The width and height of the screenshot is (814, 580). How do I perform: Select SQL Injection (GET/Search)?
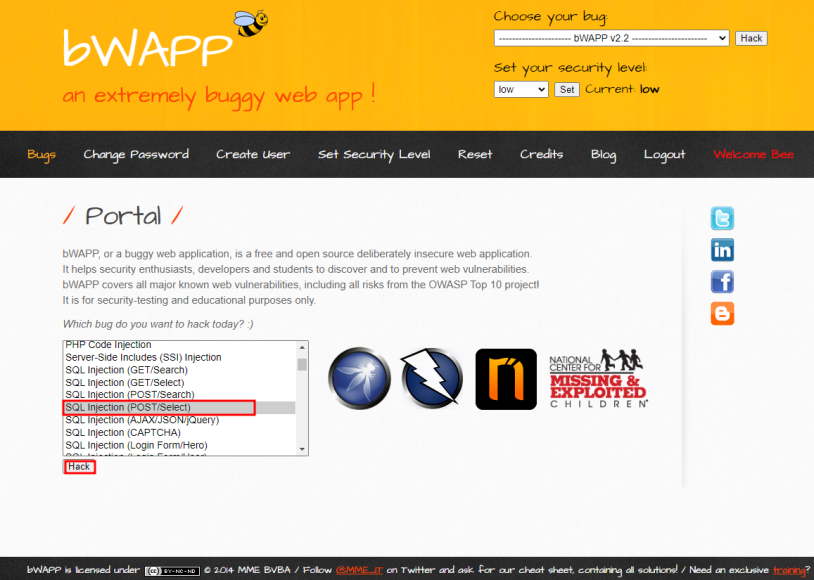pos(179,370)
